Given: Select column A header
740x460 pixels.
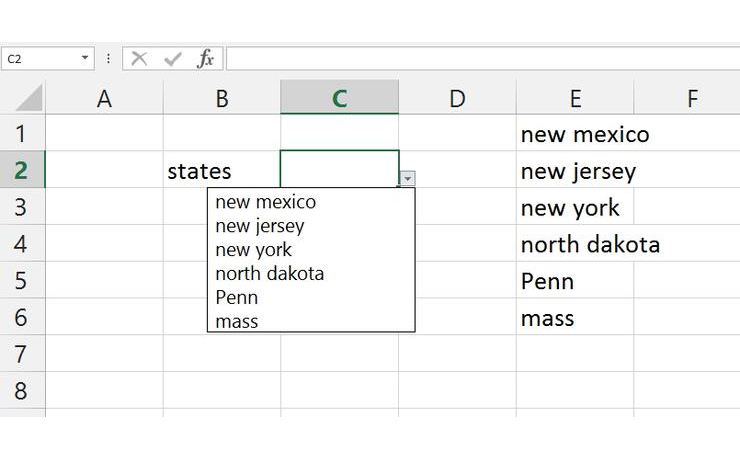Looking at the screenshot, I should pyautogui.click(x=104, y=98).
